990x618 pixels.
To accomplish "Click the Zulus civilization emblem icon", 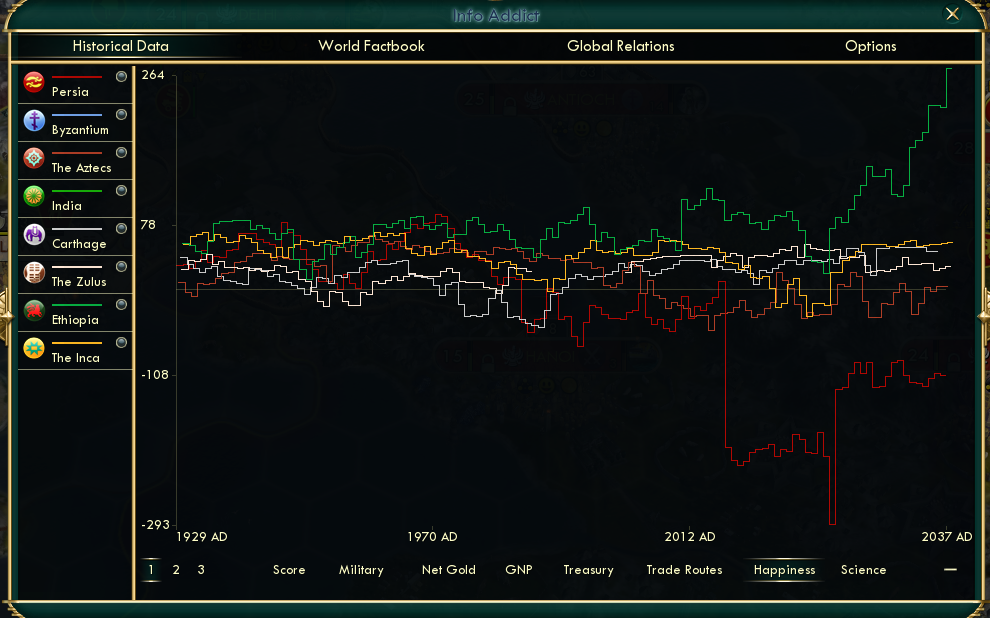I will (x=34, y=273).
